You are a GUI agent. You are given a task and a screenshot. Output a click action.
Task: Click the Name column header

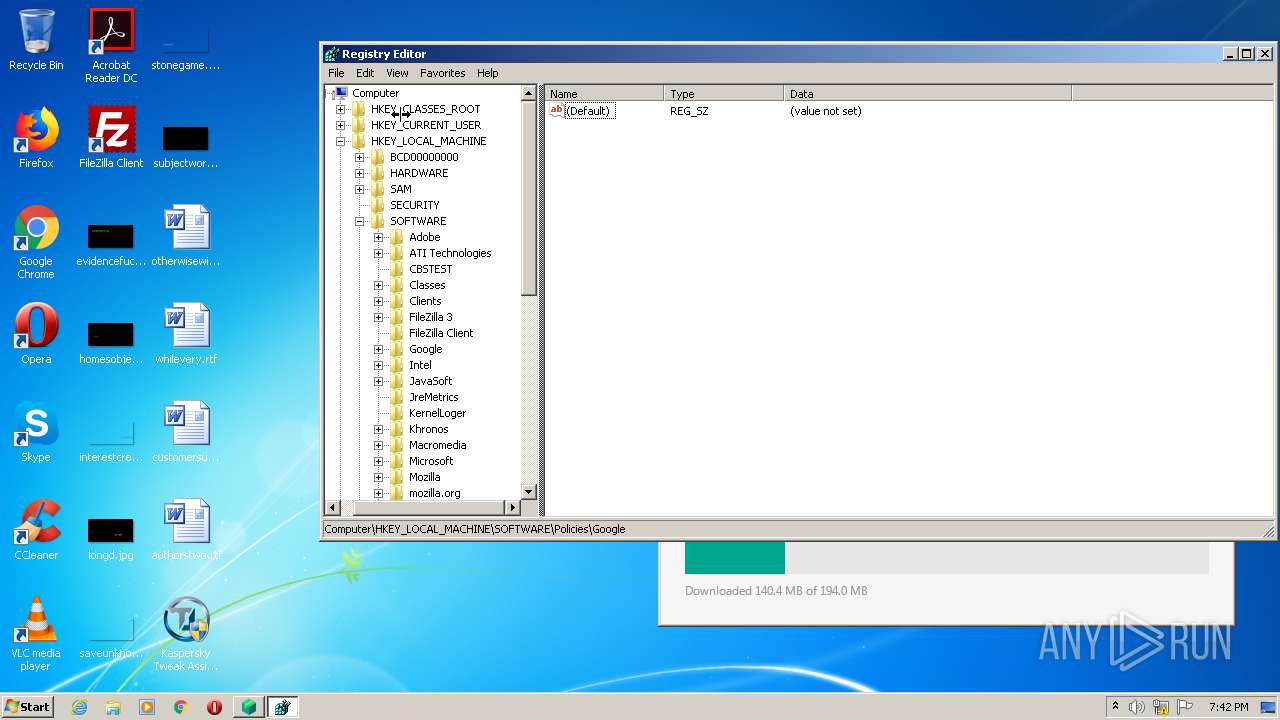[x=604, y=94]
